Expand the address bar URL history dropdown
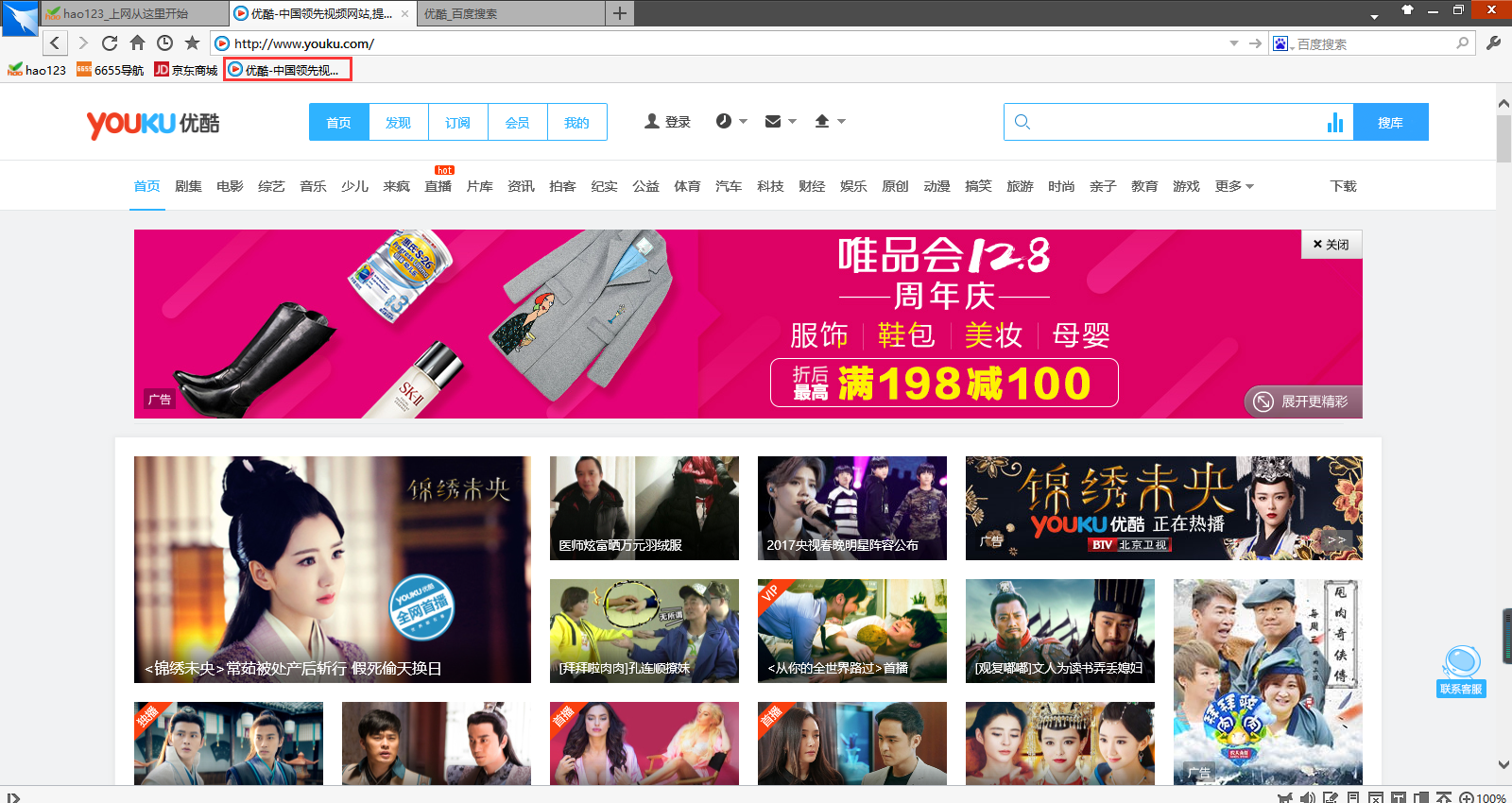Screen dimensions: 1512x803 pyautogui.click(x=1233, y=43)
